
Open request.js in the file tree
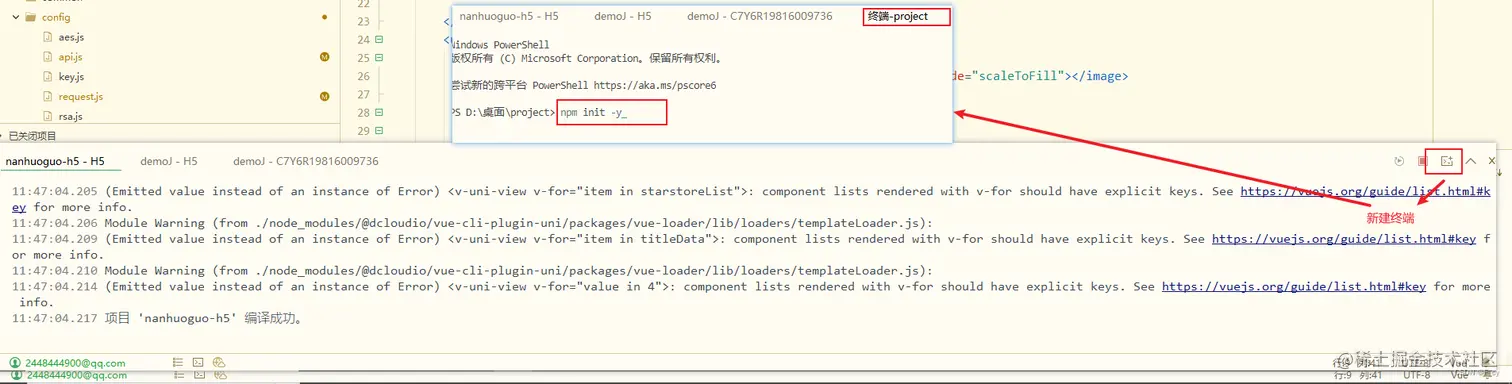80,97
